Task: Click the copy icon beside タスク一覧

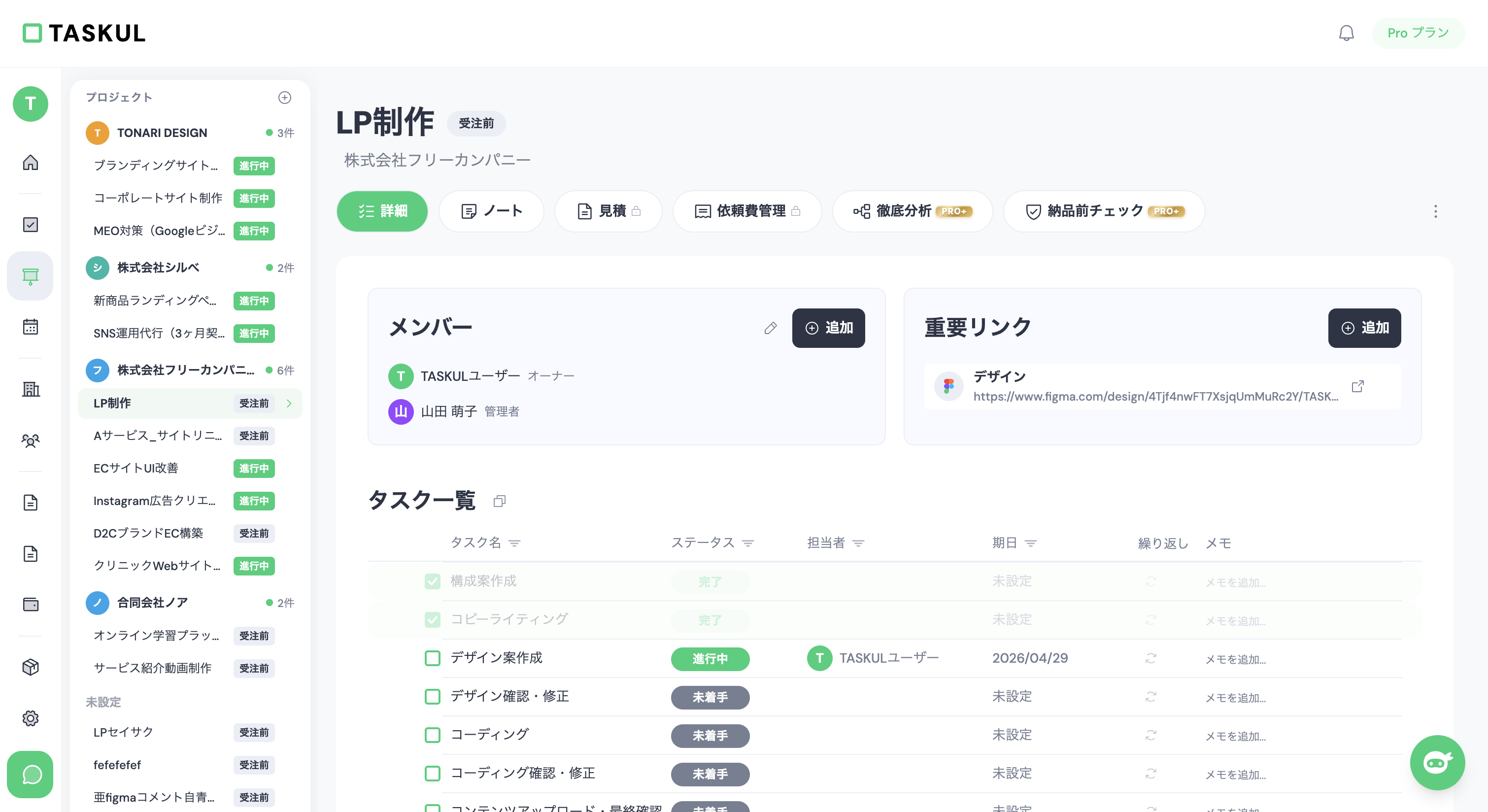Action: [500, 501]
